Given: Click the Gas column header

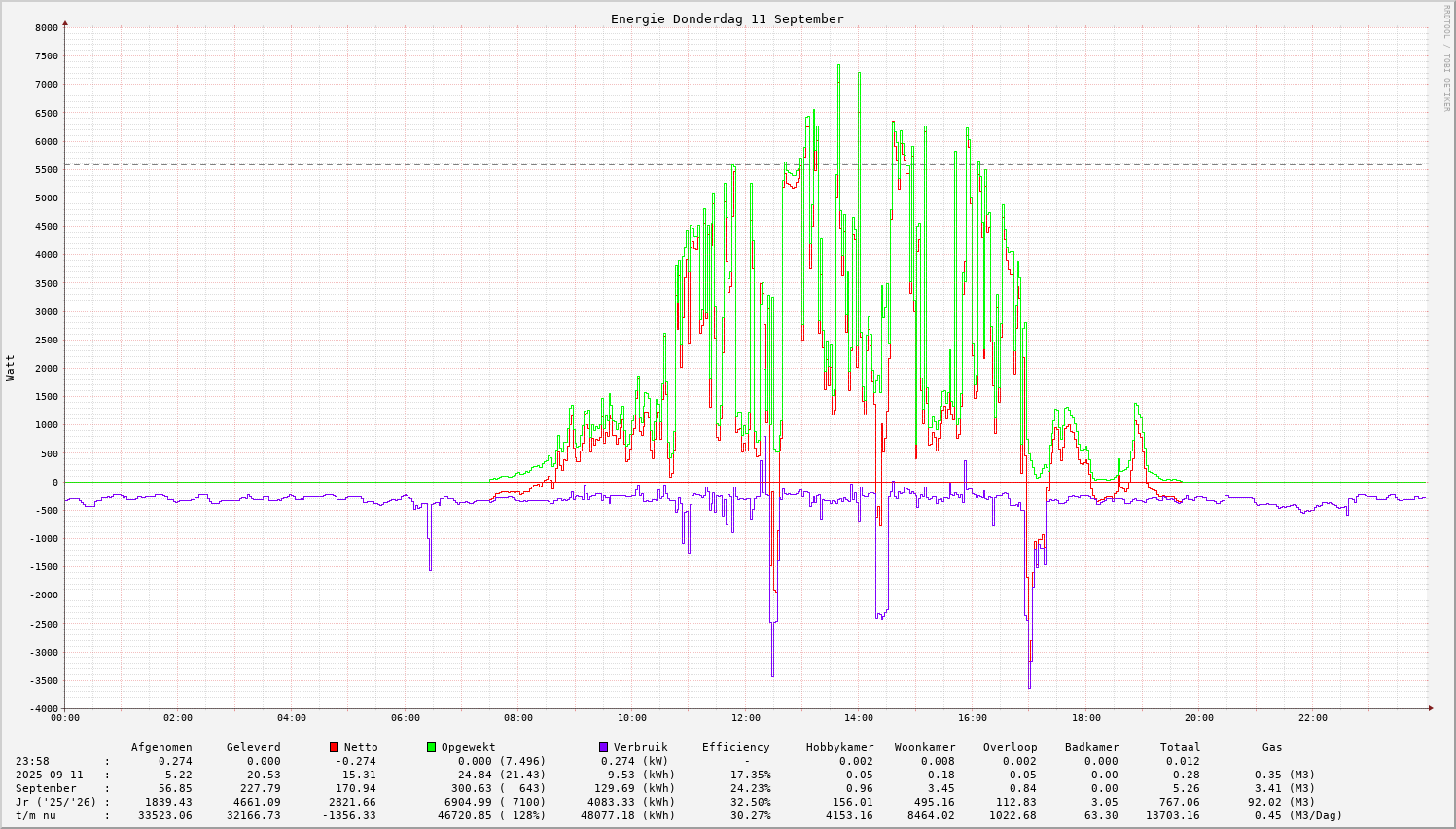Looking at the screenshot, I should (1272, 747).
